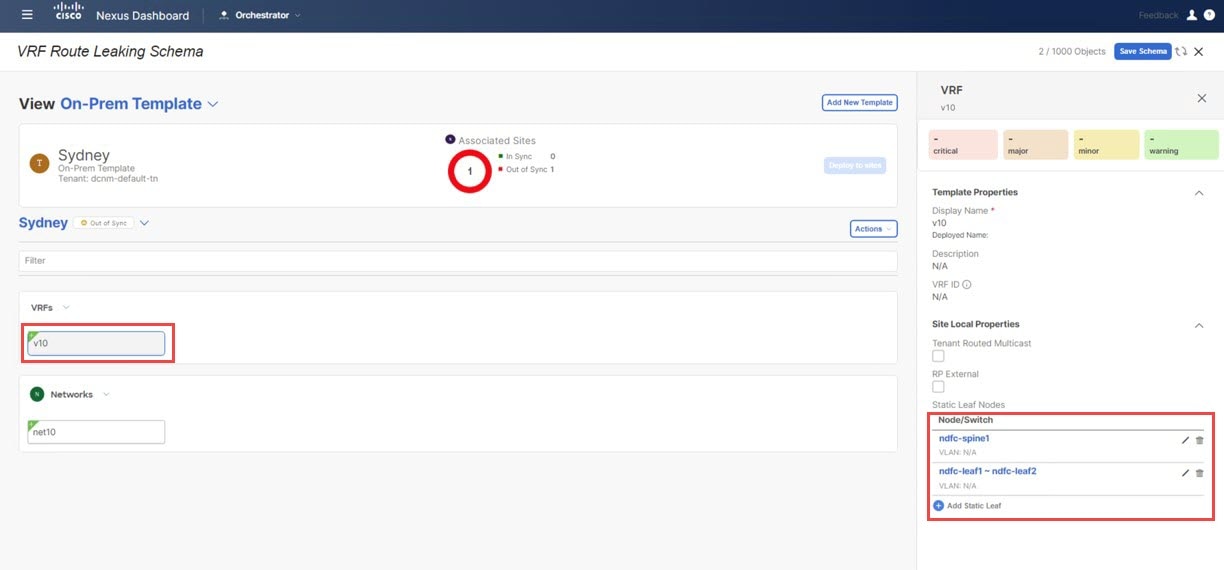The height and width of the screenshot is (570, 1224).
Task: Open the hamburger navigation menu
Action: (x=27, y=15)
